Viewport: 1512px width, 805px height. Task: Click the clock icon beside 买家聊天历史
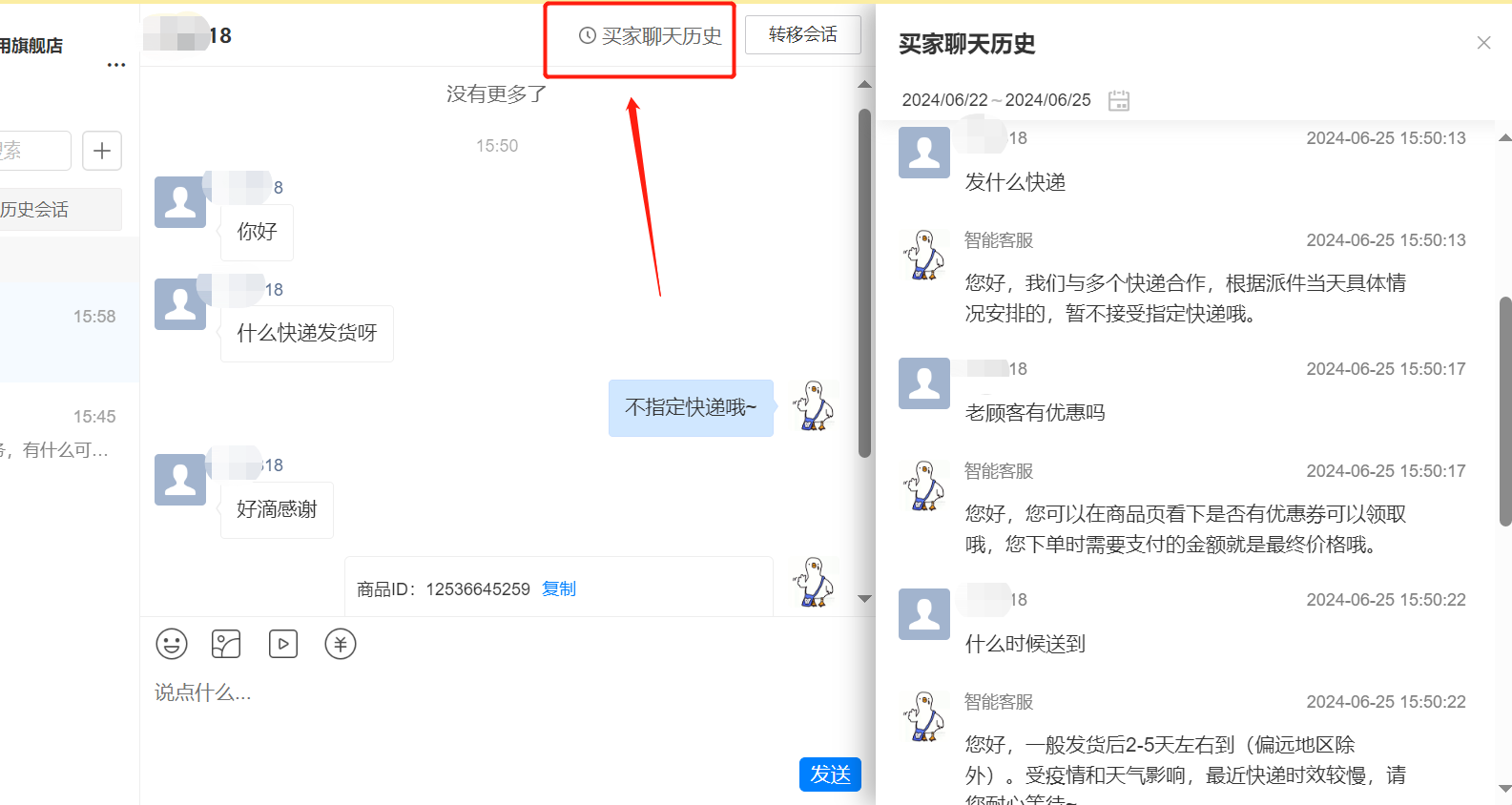coord(588,36)
